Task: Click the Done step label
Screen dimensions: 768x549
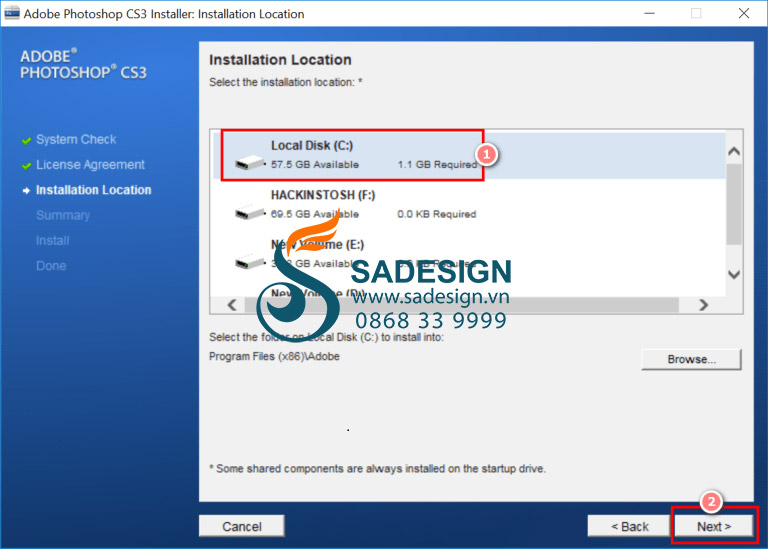Action: click(x=51, y=266)
